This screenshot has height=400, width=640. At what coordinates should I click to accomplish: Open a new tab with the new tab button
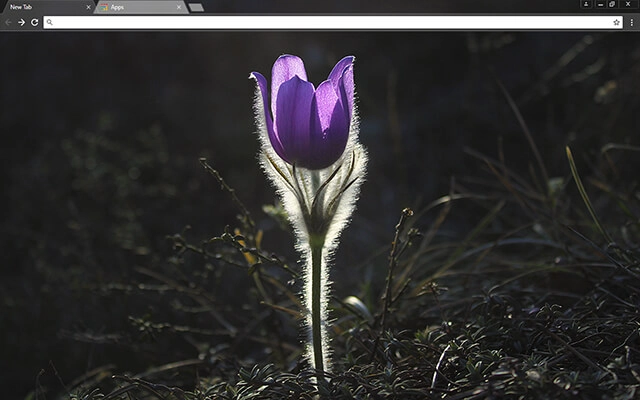[196, 7]
